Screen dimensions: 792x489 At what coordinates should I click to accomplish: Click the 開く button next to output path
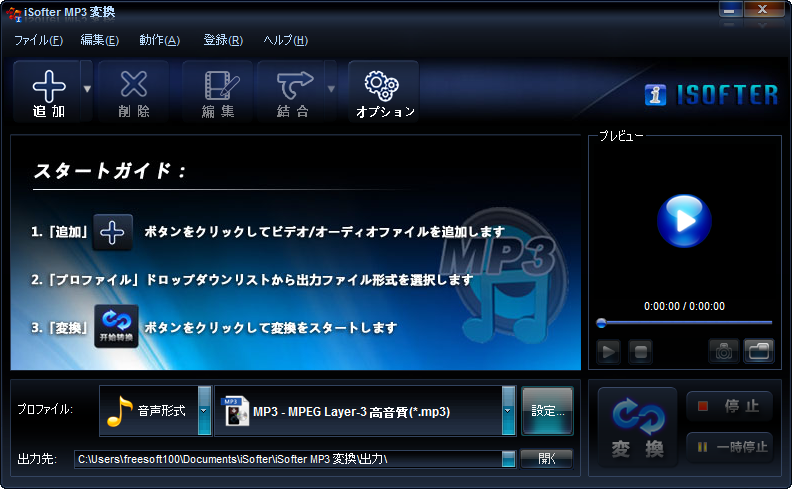pos(547,459)
